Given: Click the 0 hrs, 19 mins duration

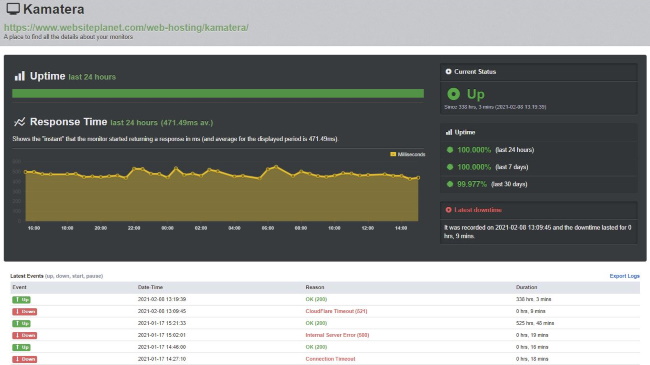Looking at the screenshot, I should tap(532, 335).
